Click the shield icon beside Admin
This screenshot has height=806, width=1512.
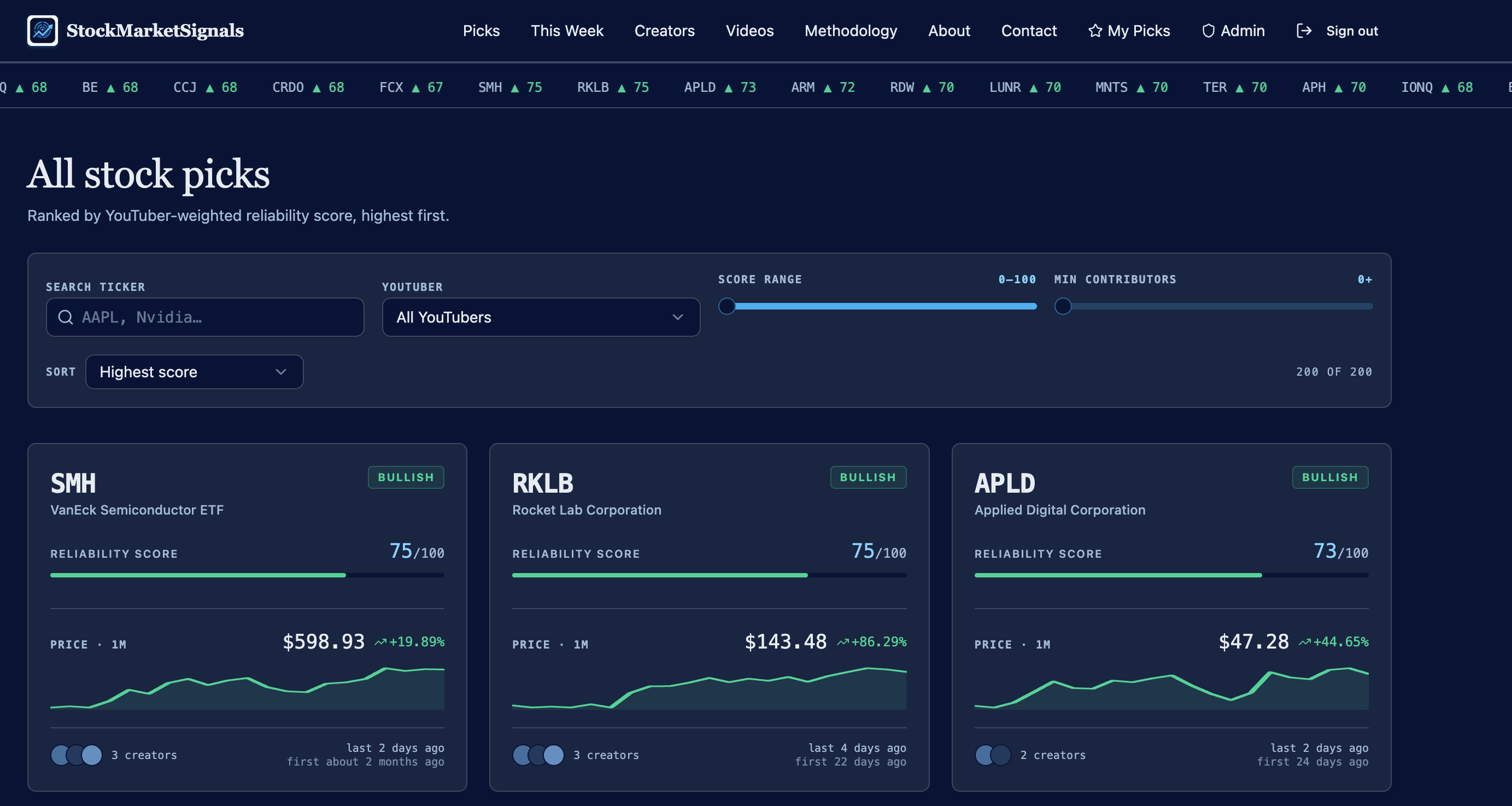click(x=1208, y=31)
